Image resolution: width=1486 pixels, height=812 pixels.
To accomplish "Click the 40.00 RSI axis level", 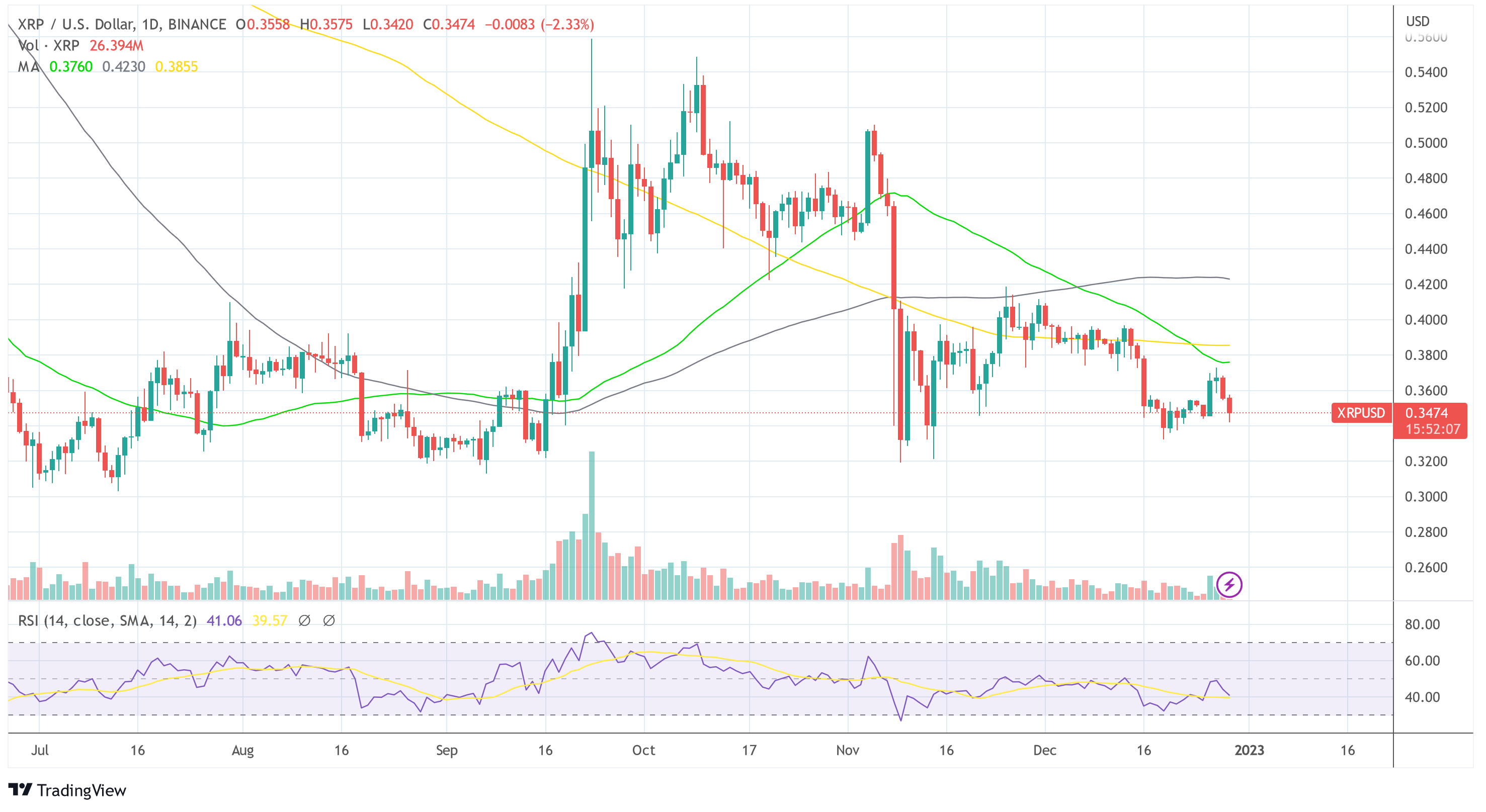I will [1423, 697].
